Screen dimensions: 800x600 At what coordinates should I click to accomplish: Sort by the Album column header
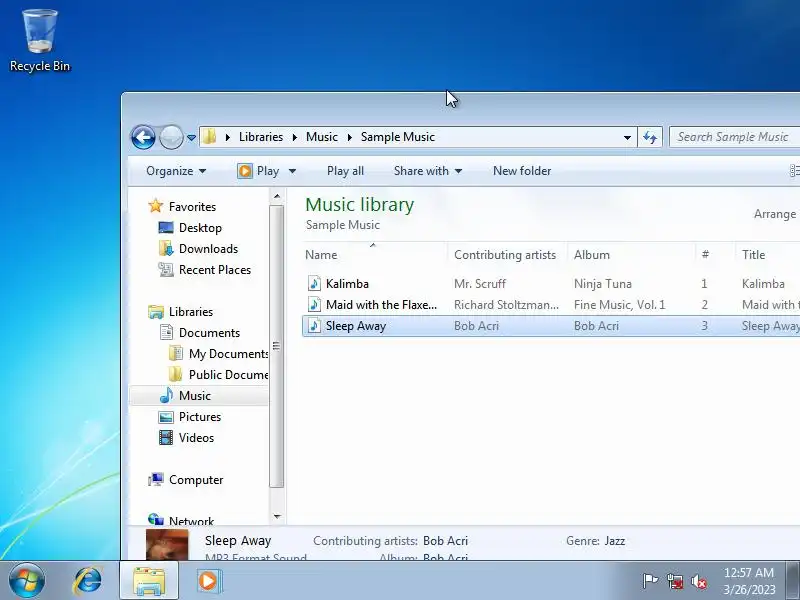pos(631,255)
